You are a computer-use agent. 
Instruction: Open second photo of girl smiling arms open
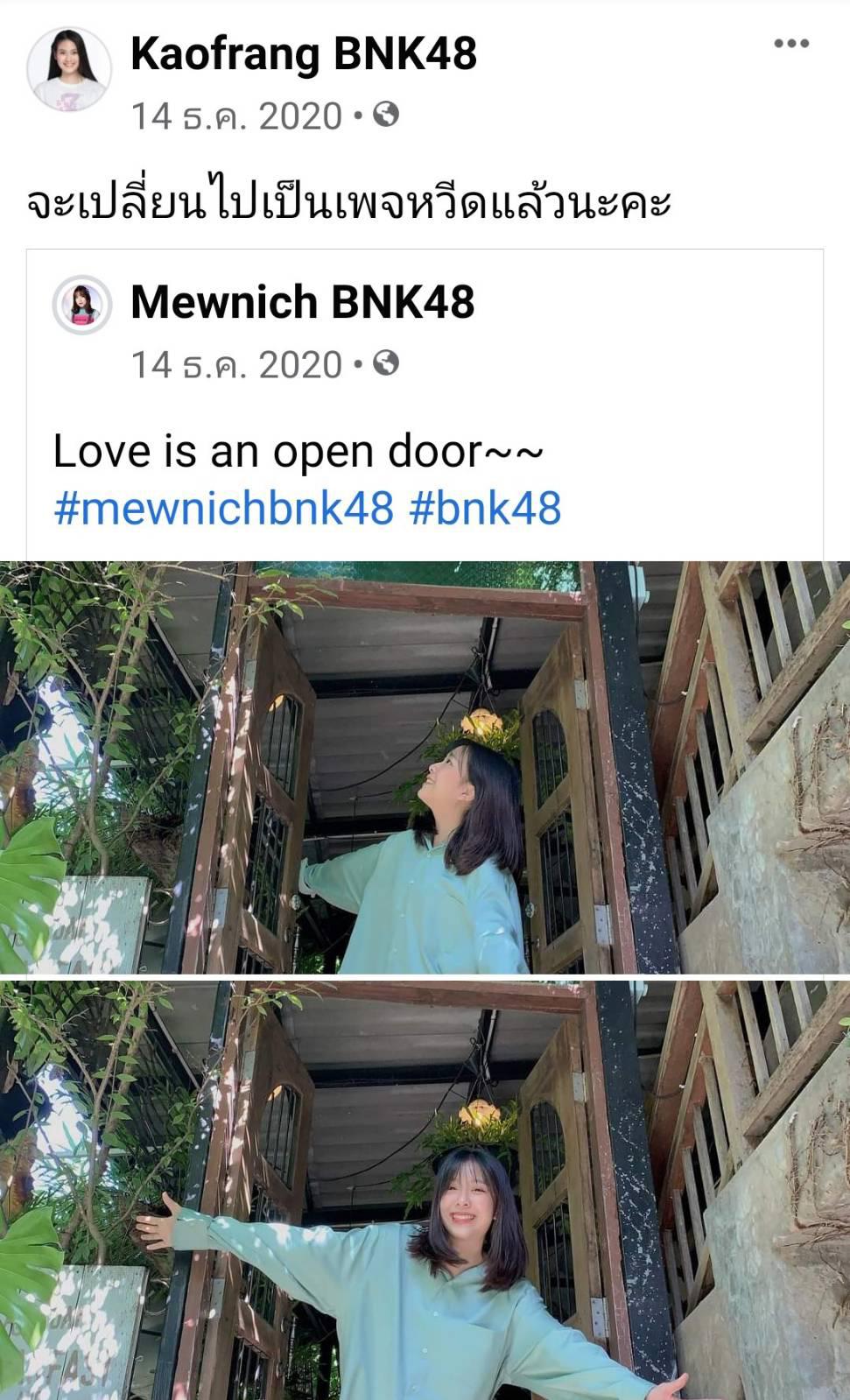(x=425, y=1190)
